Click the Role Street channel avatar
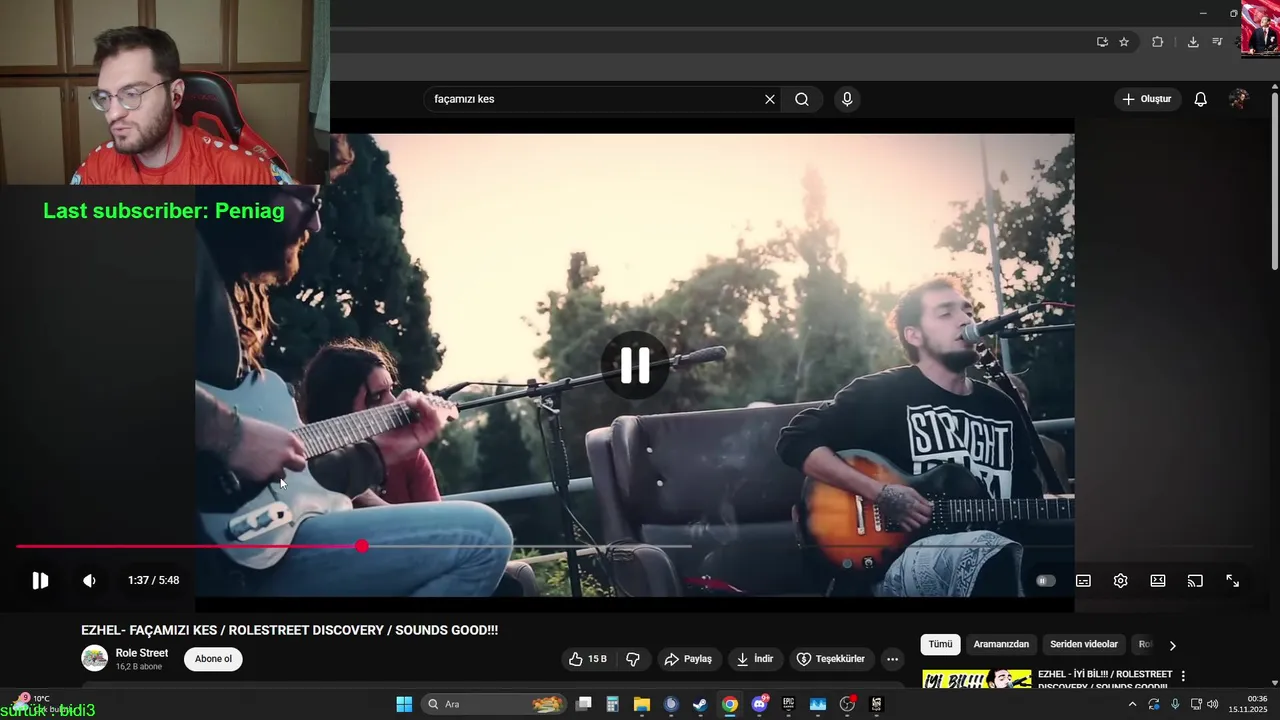The width and height of the screenshot is (1280, 720). click(95, 658)
